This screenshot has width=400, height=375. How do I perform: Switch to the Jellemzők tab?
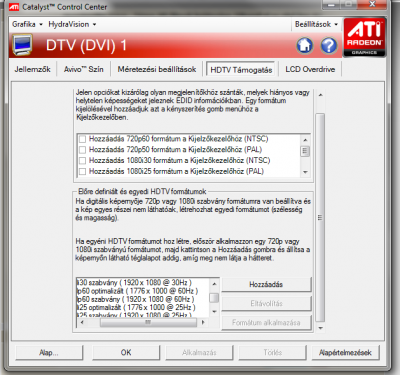point(32,69)
